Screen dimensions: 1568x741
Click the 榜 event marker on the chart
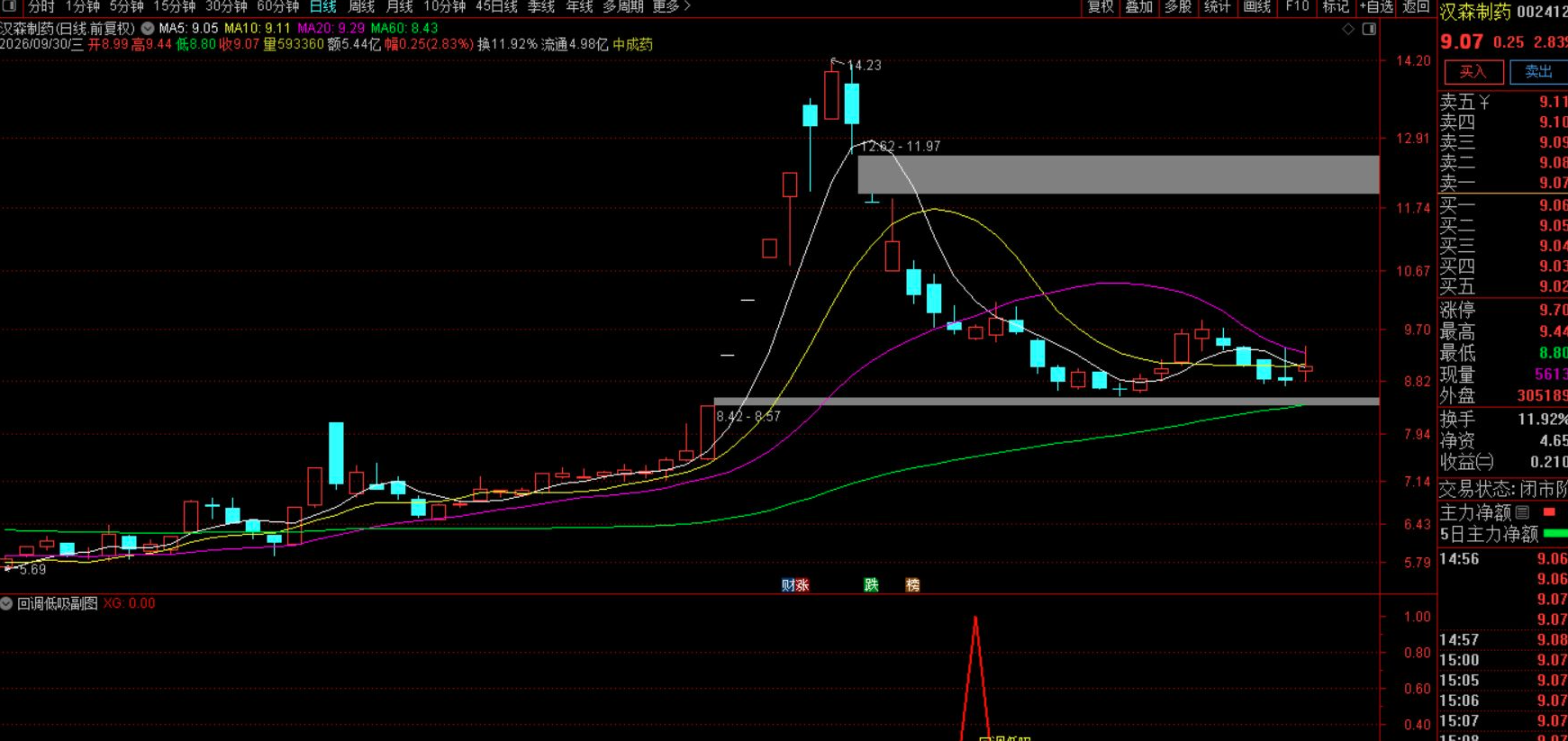pos(912,585)
